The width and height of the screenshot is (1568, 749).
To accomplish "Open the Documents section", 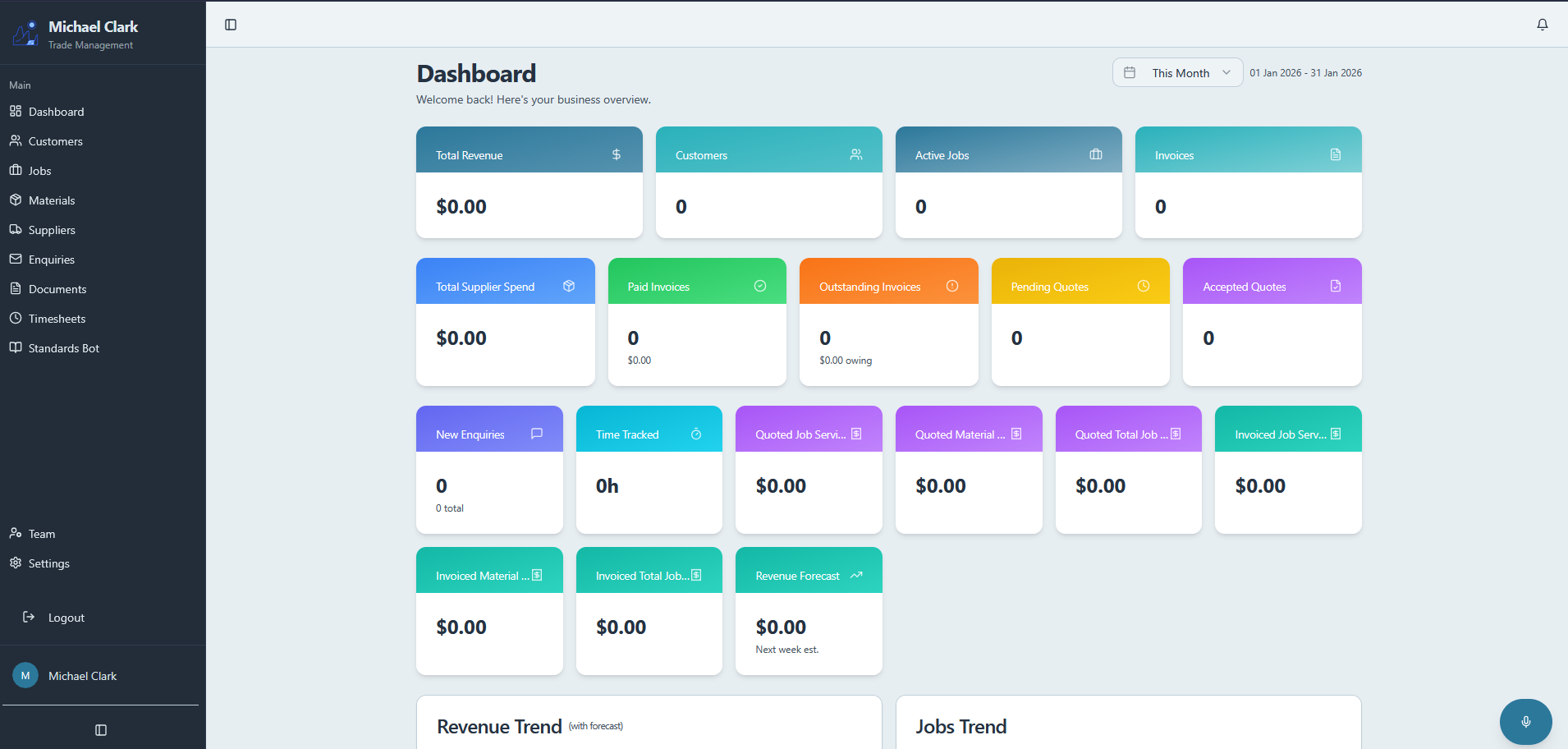I will (57, 288).
